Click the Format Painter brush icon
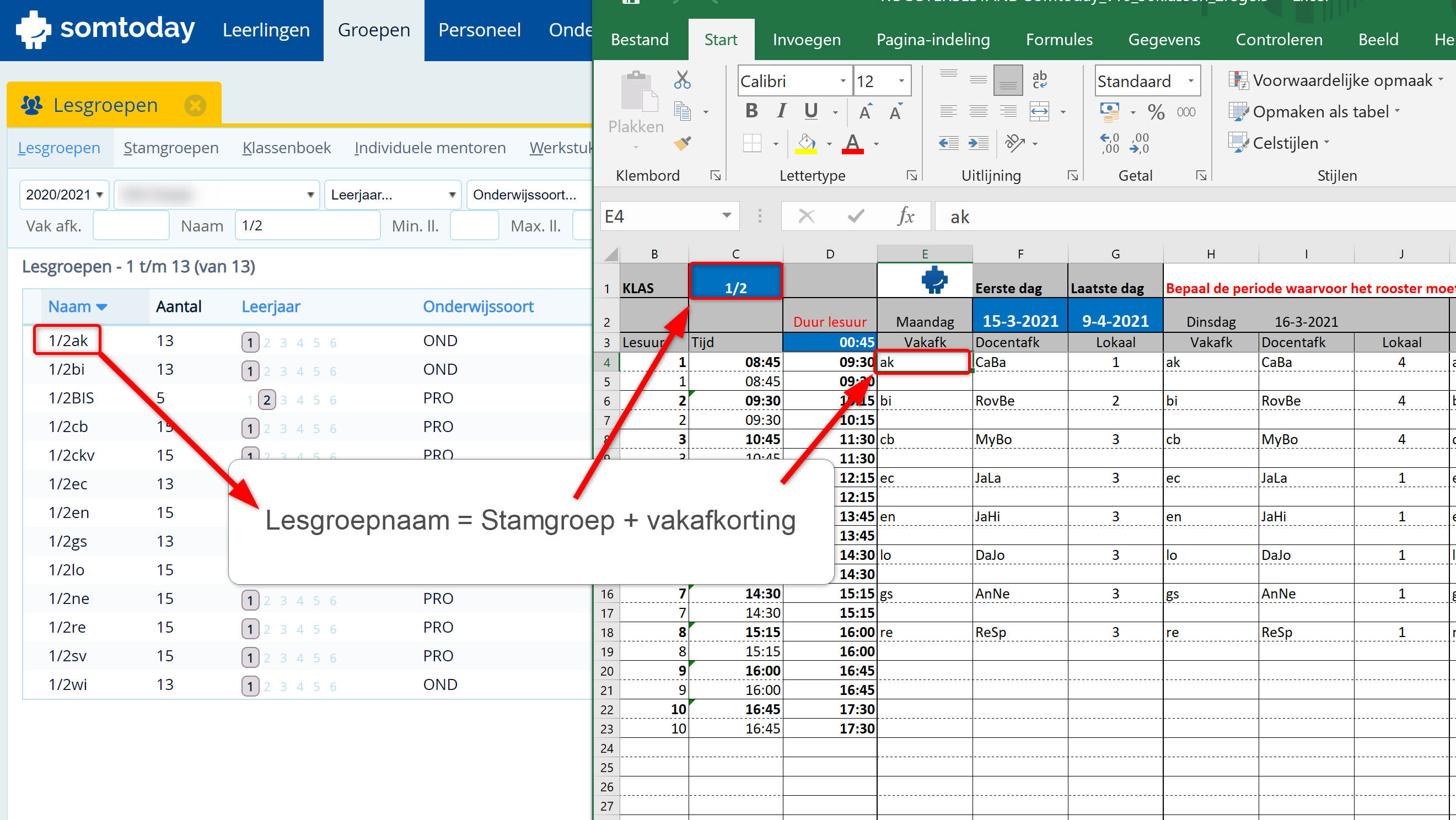 click(683, 143)
